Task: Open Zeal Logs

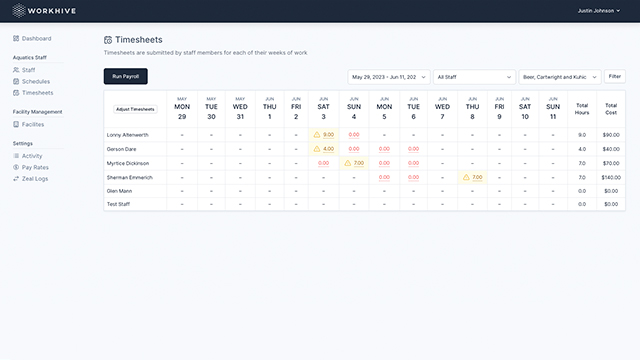Action: tap(35, 178)
